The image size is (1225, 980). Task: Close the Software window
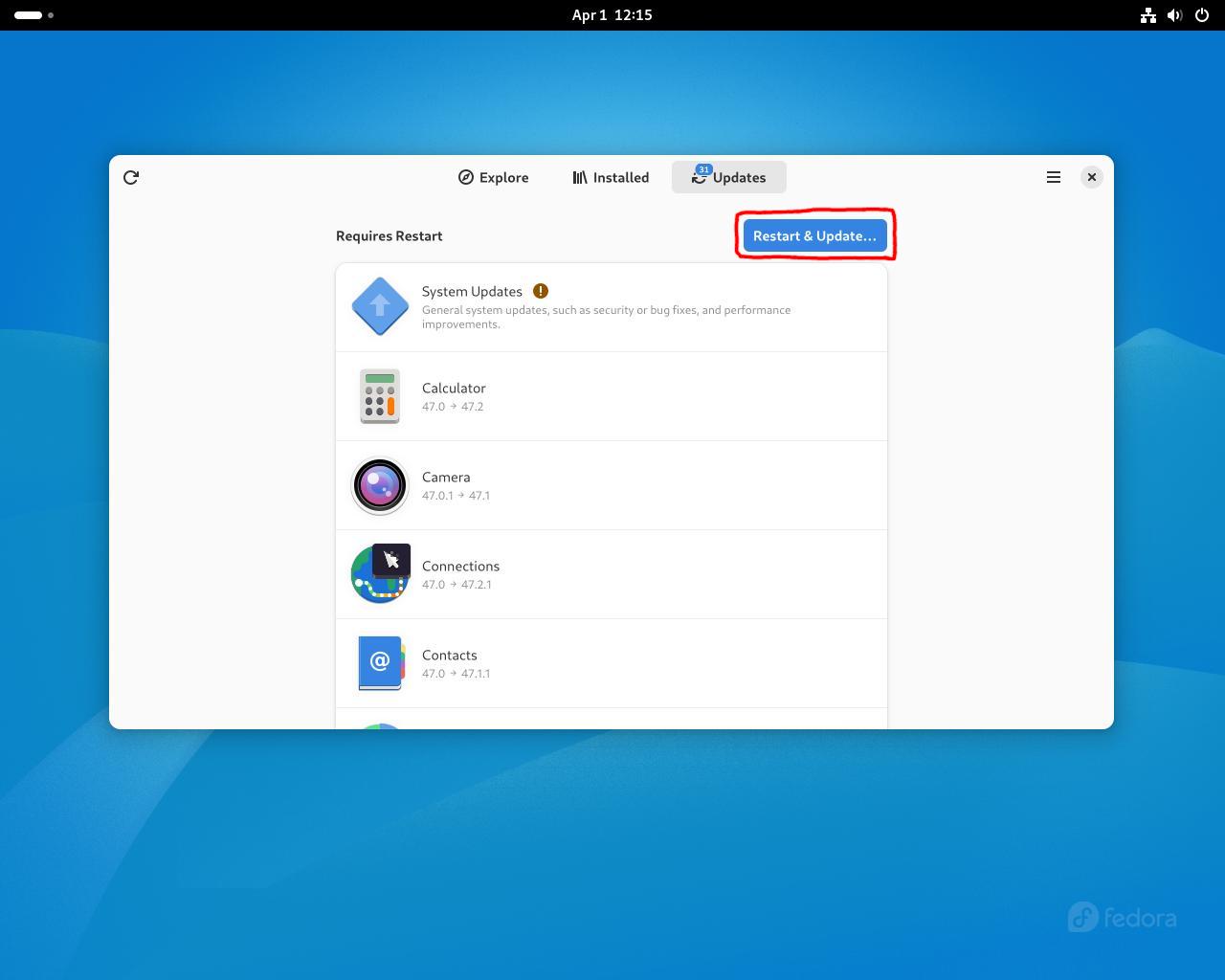coord(1092,177)
